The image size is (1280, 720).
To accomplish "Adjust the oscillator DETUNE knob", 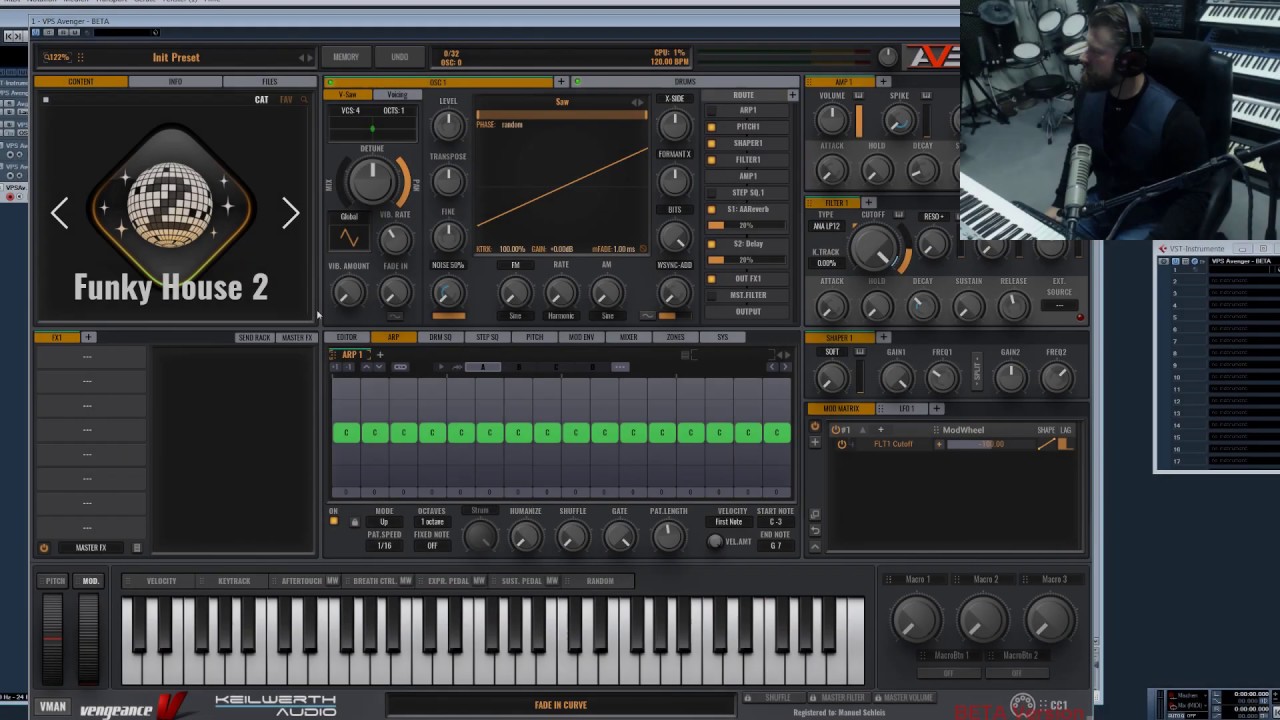I will point(371,181).
